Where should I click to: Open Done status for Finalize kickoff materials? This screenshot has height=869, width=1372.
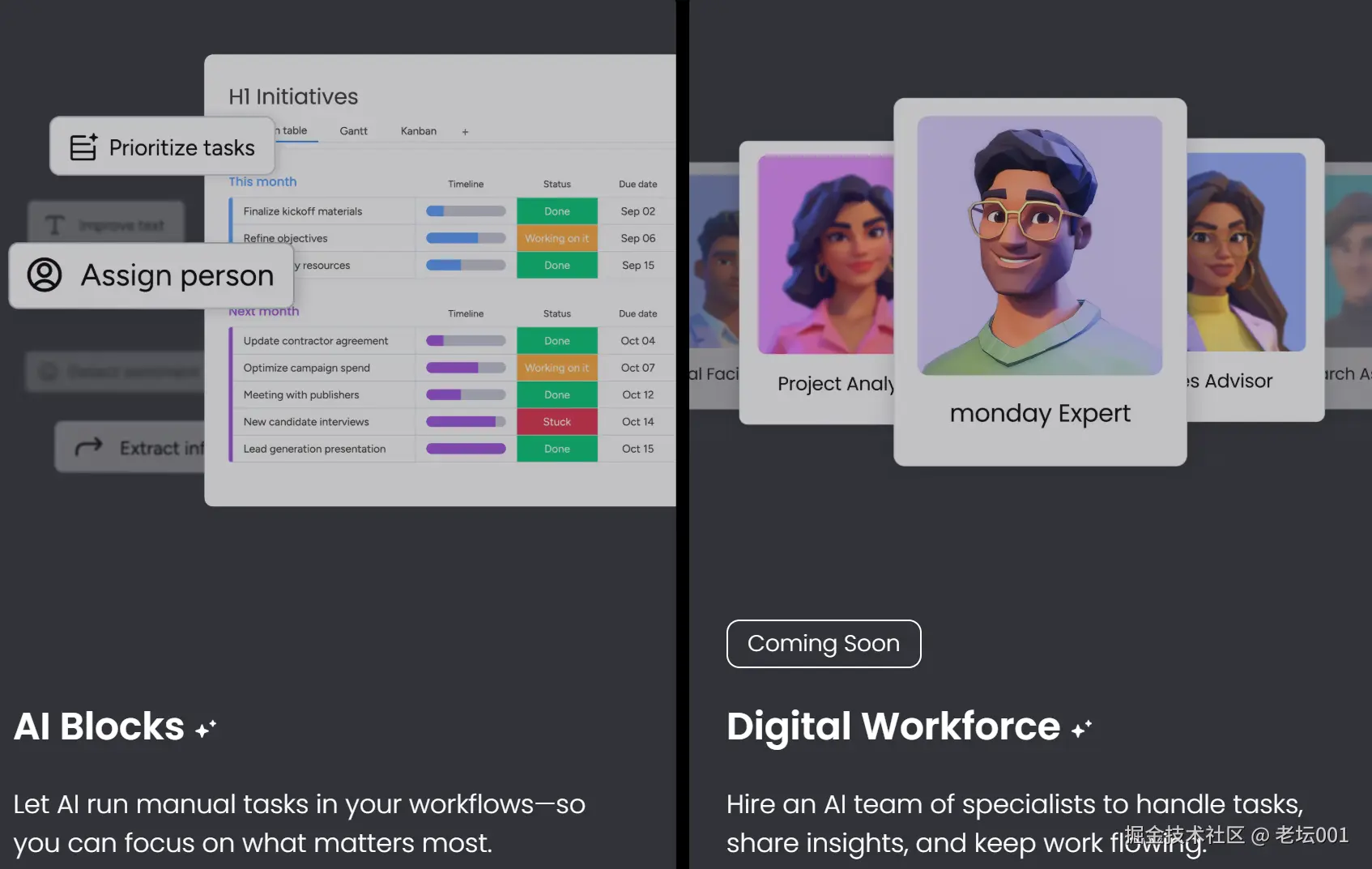point(557,211)
